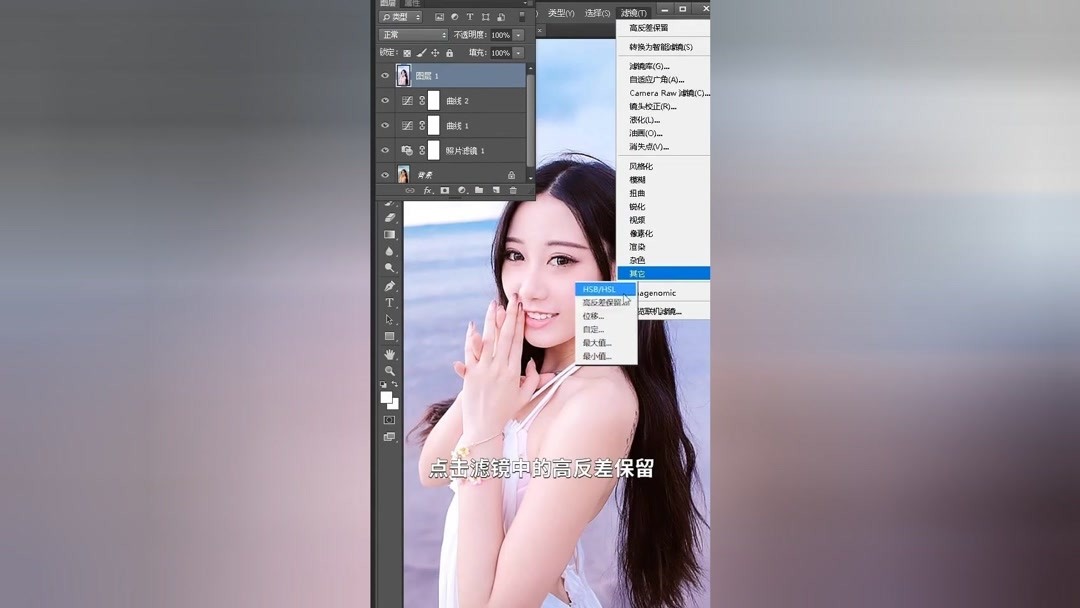Hide the 曲线 2 adjustment layer
This screenshot has height=608, width=1080.
coord(384,100)
